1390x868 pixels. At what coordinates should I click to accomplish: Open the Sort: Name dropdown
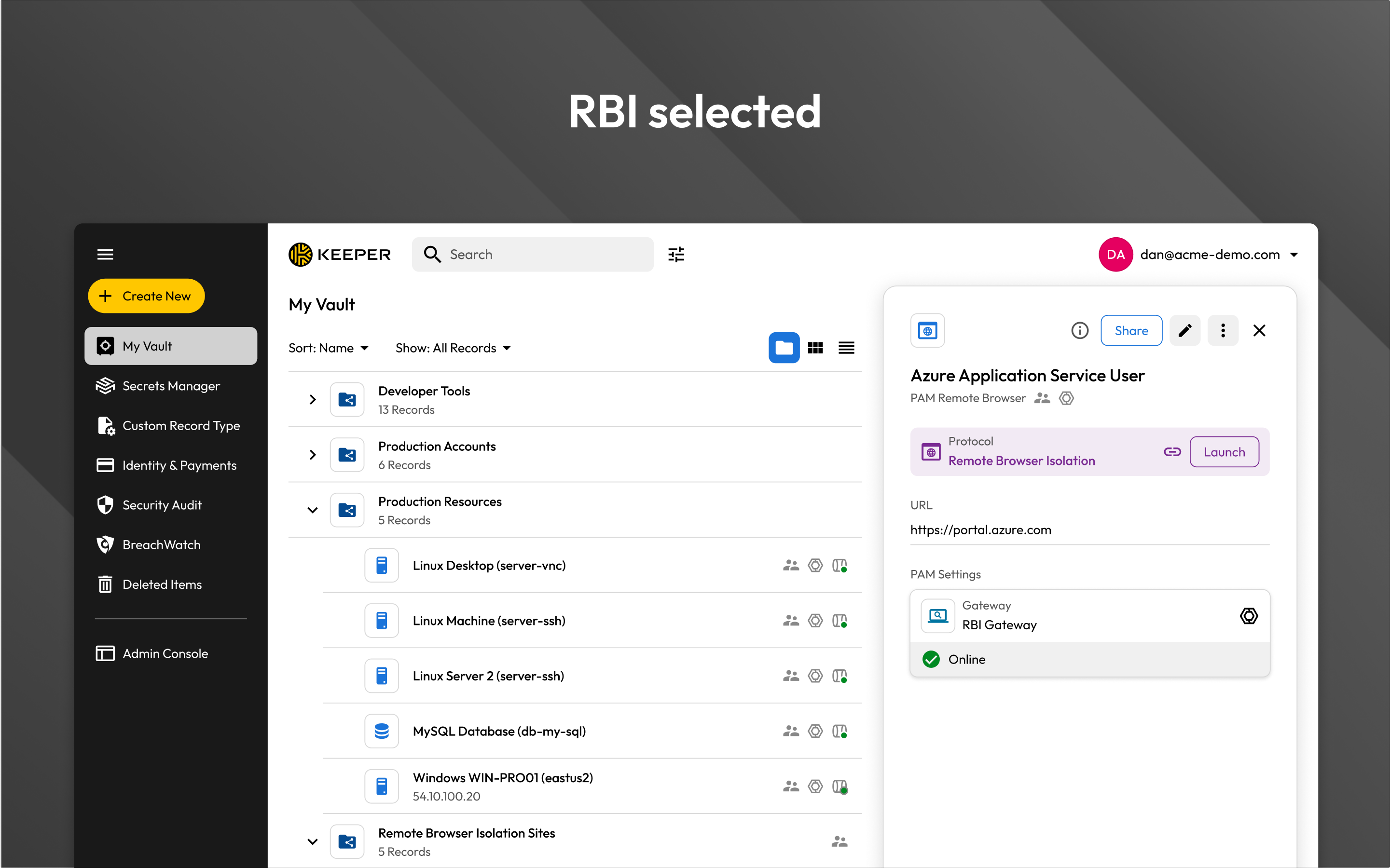click(x=329, y=348)
